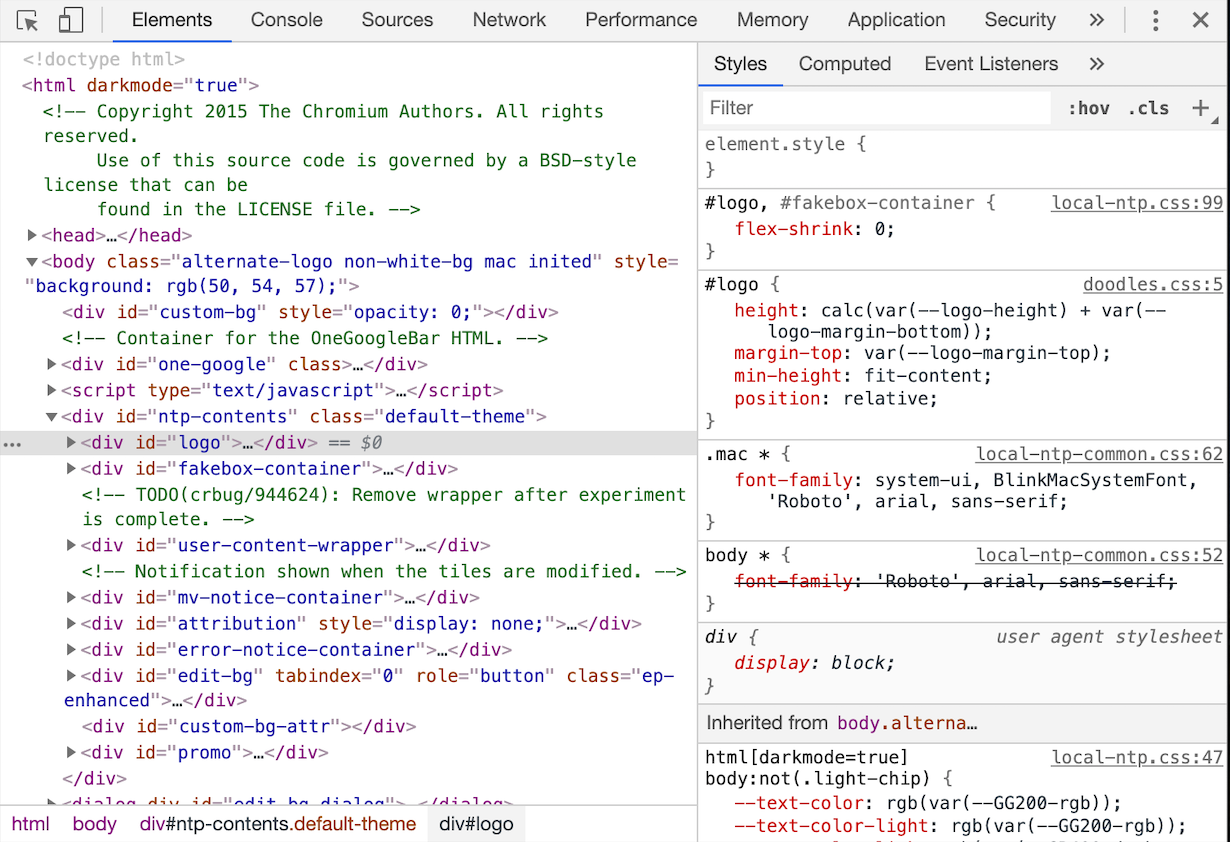Click the Container for the OneGoogleBar comment
The width and height of the screenshot is (1230, 842).
click(305, 339)
